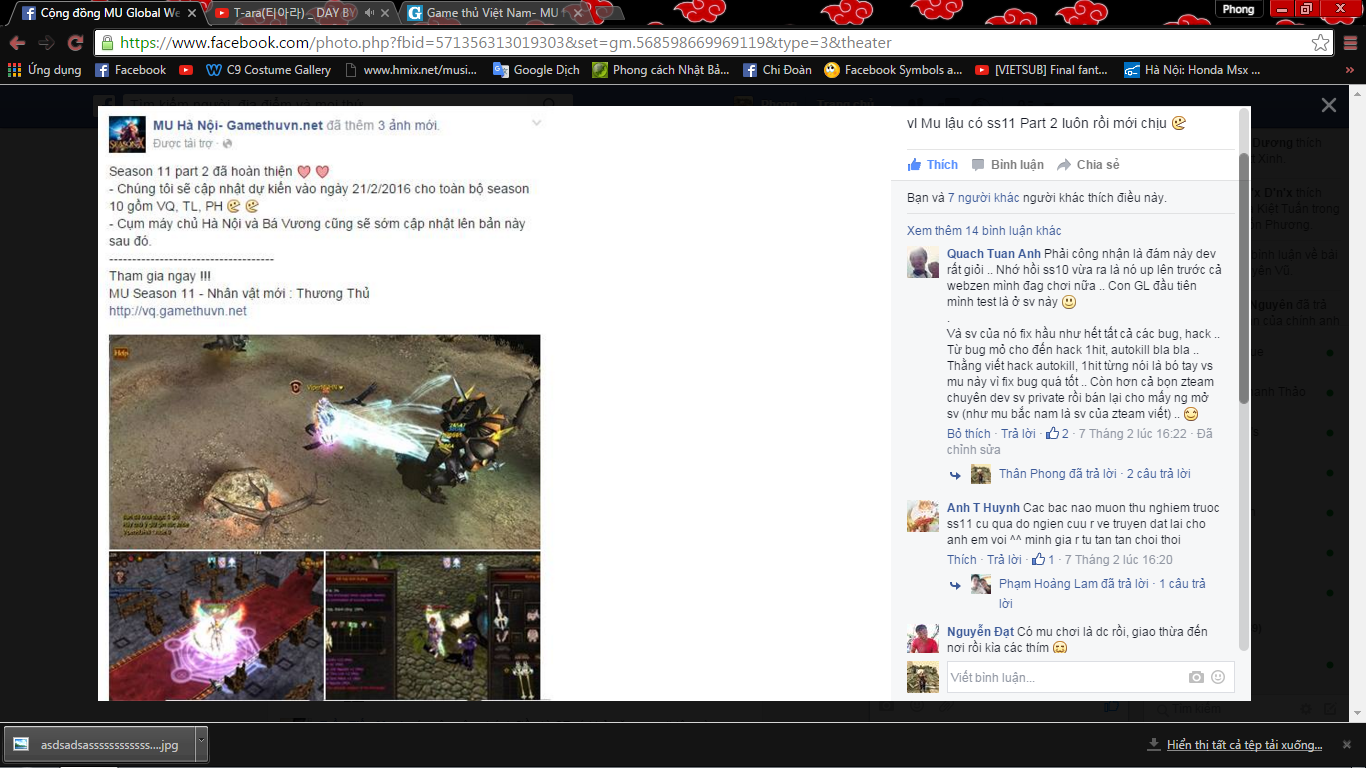Viewport: 1366px width, 768px height.
Task: Open the emoji picker in the comment box
Action: click(x=1218, y=677)
